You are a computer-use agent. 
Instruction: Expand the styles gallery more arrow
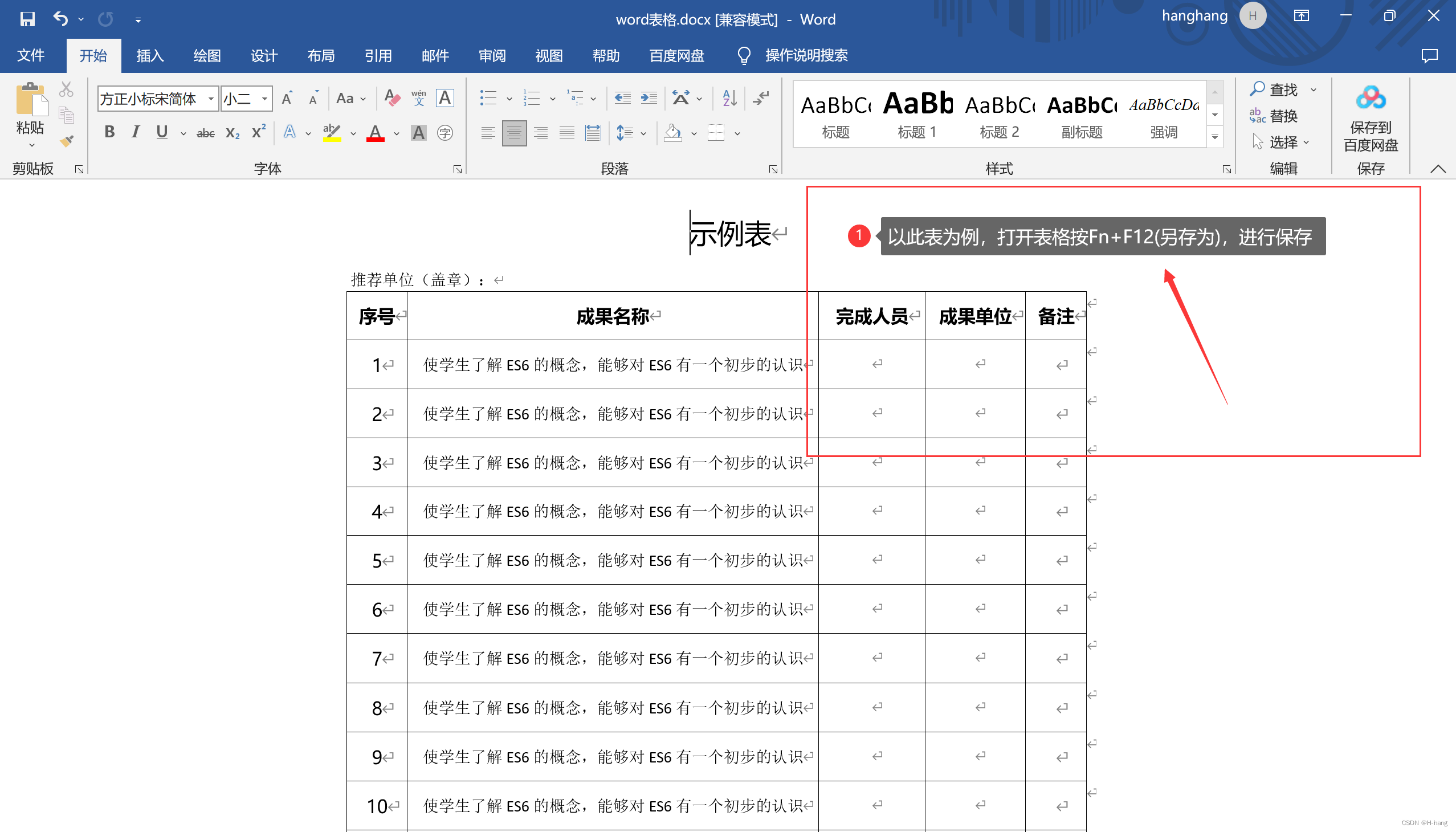point(1215,137)
